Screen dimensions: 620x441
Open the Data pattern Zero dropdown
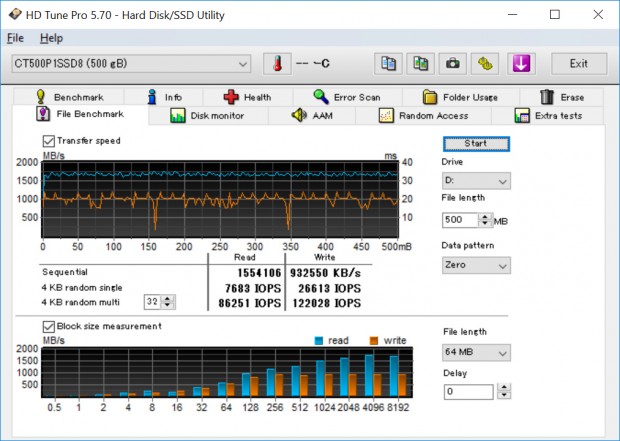click(476, 265)
